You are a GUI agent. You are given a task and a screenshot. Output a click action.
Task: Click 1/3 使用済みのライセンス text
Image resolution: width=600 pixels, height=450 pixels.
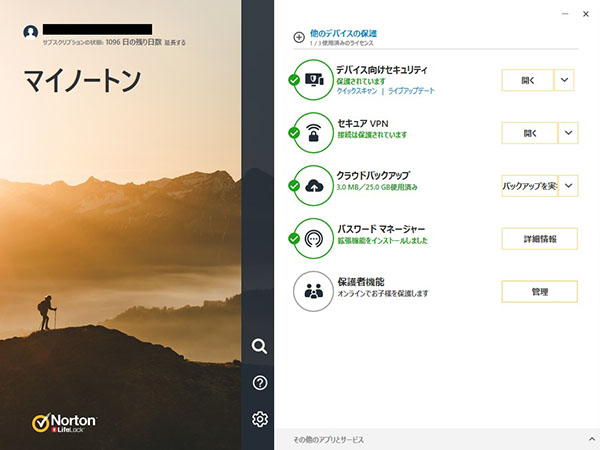pyautogui.click(x=341, y=43)
